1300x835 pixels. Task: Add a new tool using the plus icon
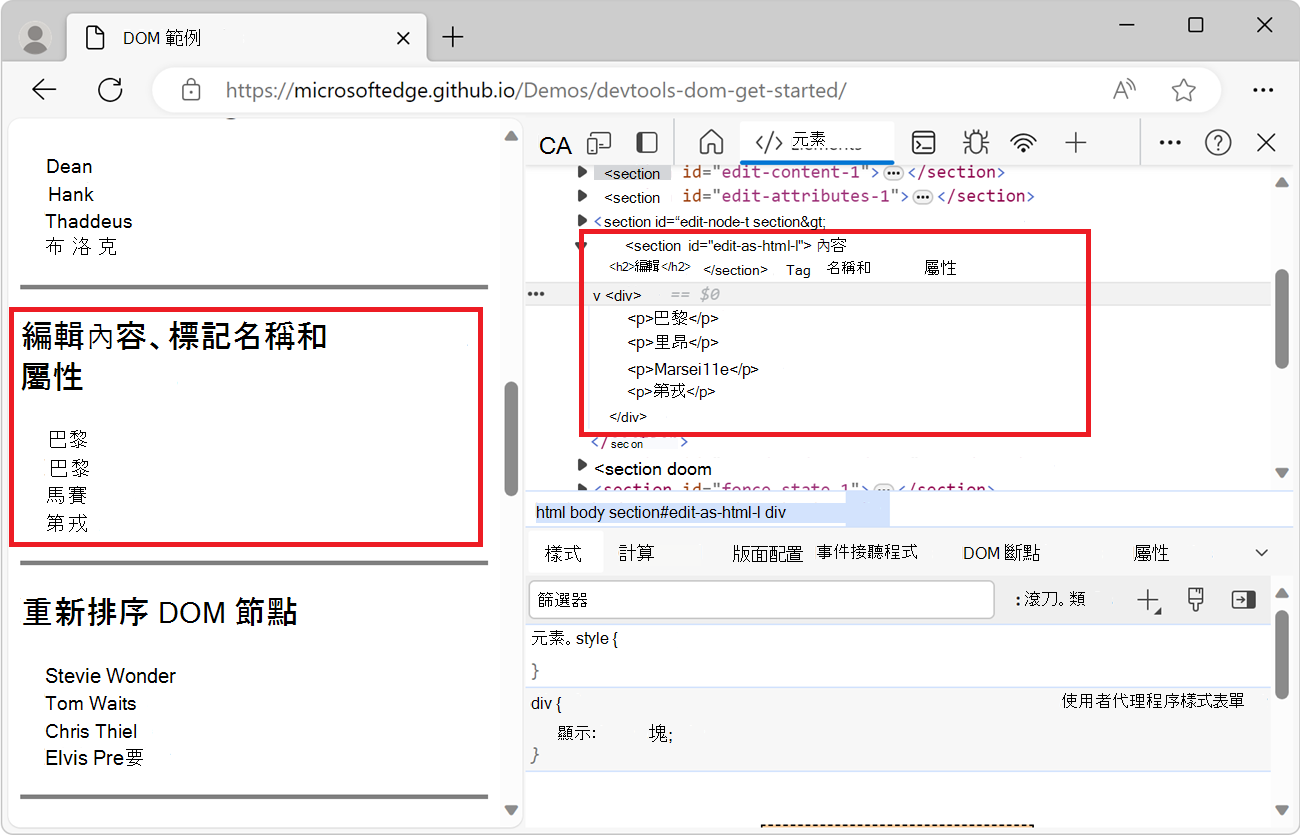pos(1075,142)
